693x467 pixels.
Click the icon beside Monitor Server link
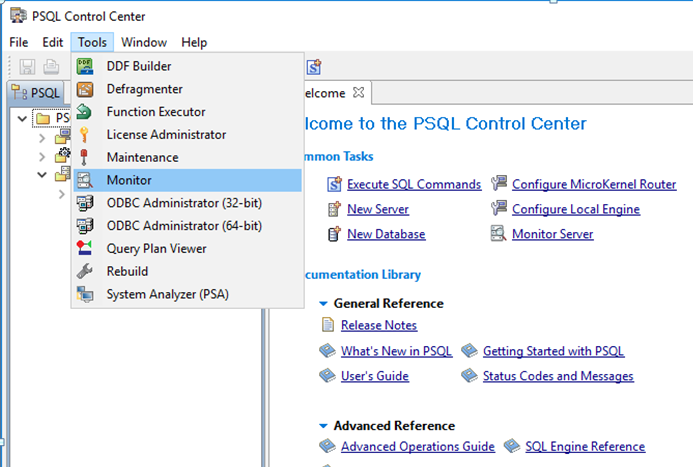499,233
